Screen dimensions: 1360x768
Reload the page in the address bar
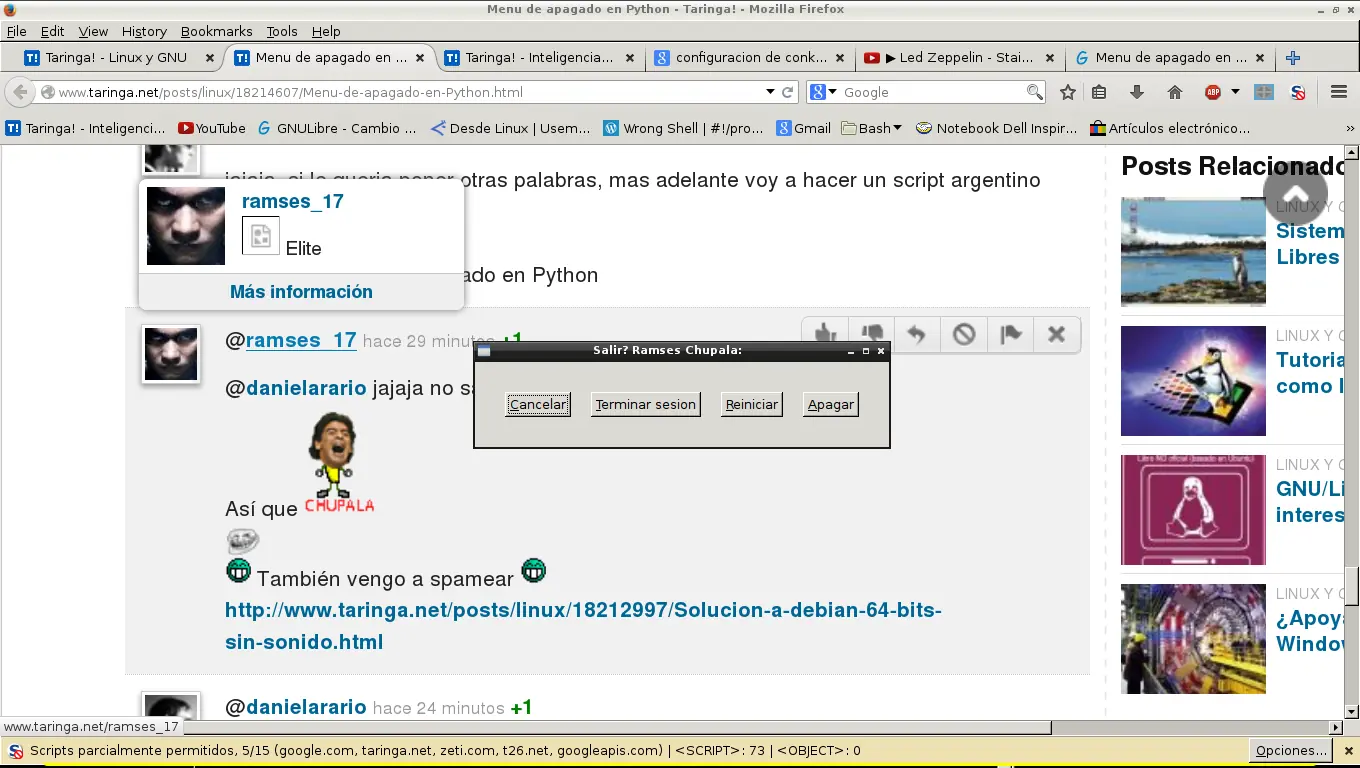coord(788,92)
